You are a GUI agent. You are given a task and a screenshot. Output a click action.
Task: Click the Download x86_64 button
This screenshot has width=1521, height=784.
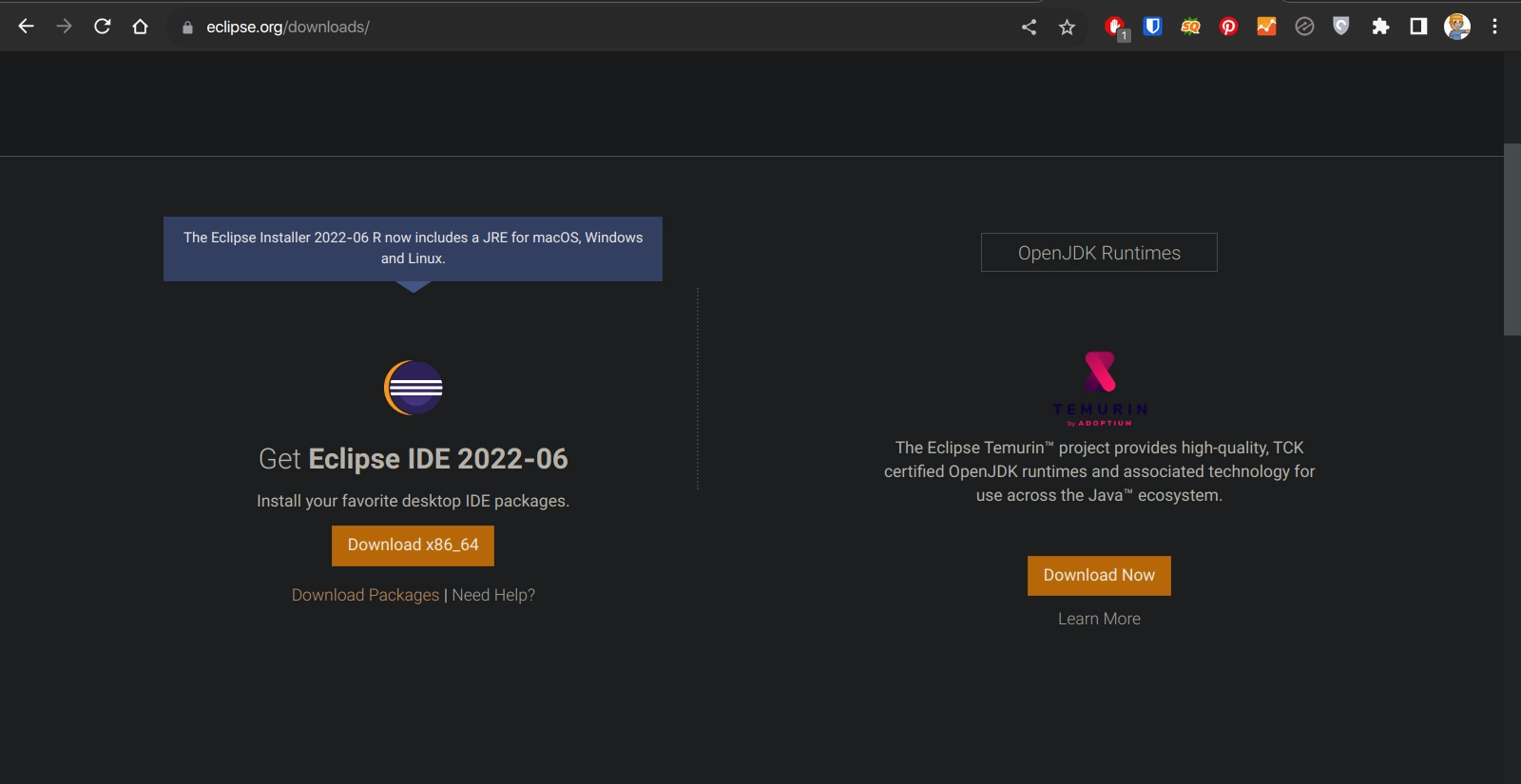pos(413,545)
